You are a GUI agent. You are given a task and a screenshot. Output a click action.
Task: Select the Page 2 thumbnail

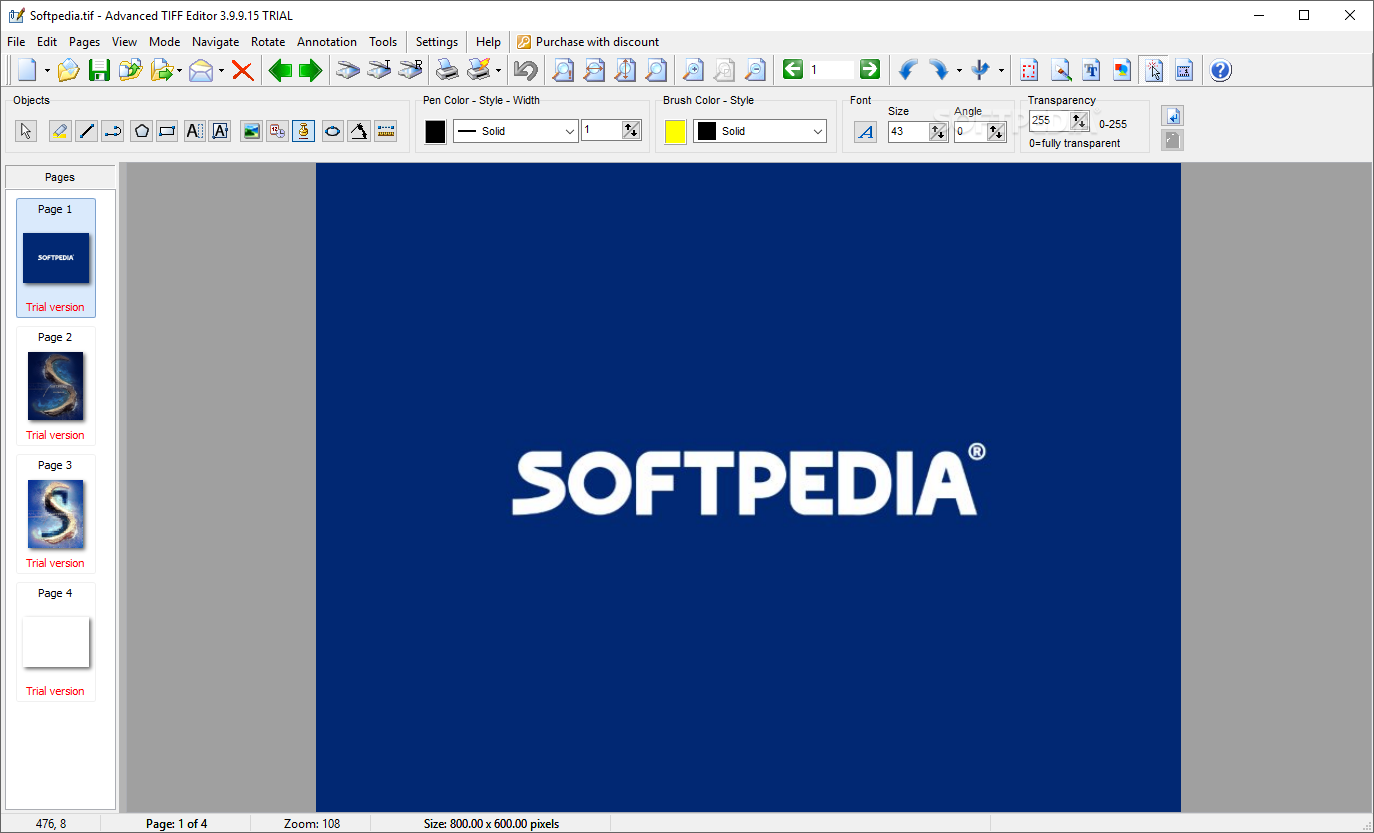(56, 386)
